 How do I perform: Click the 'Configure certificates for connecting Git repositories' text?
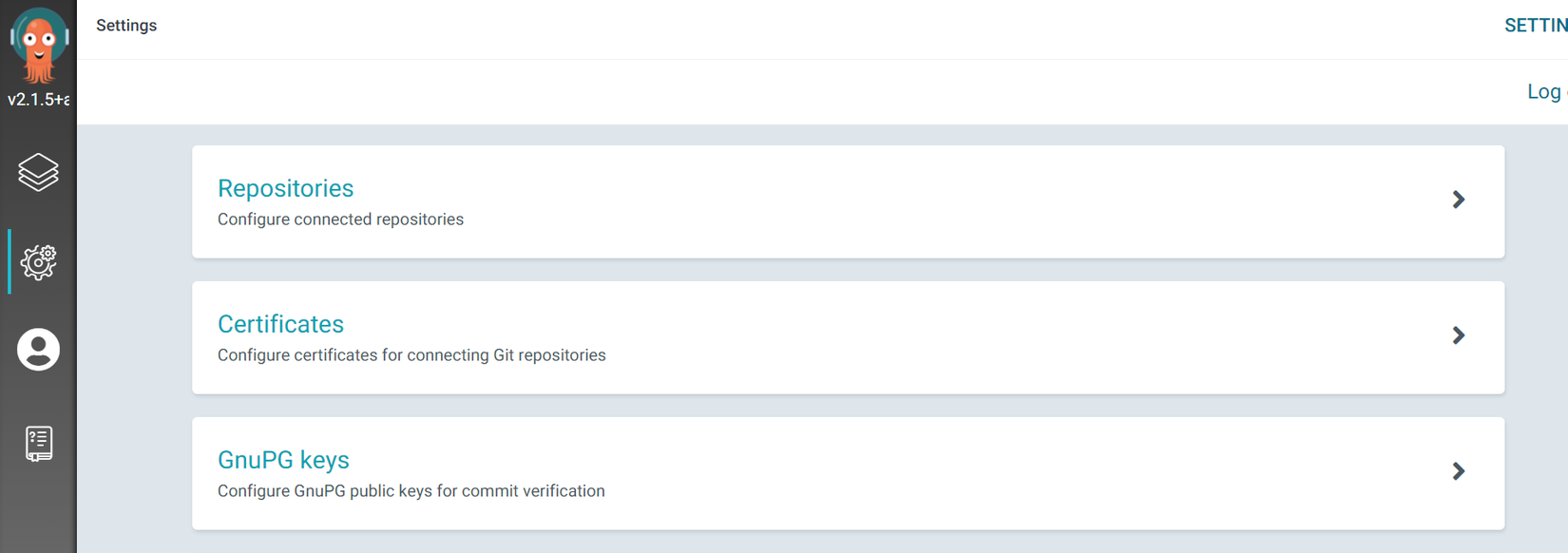(x=411, y=355)
